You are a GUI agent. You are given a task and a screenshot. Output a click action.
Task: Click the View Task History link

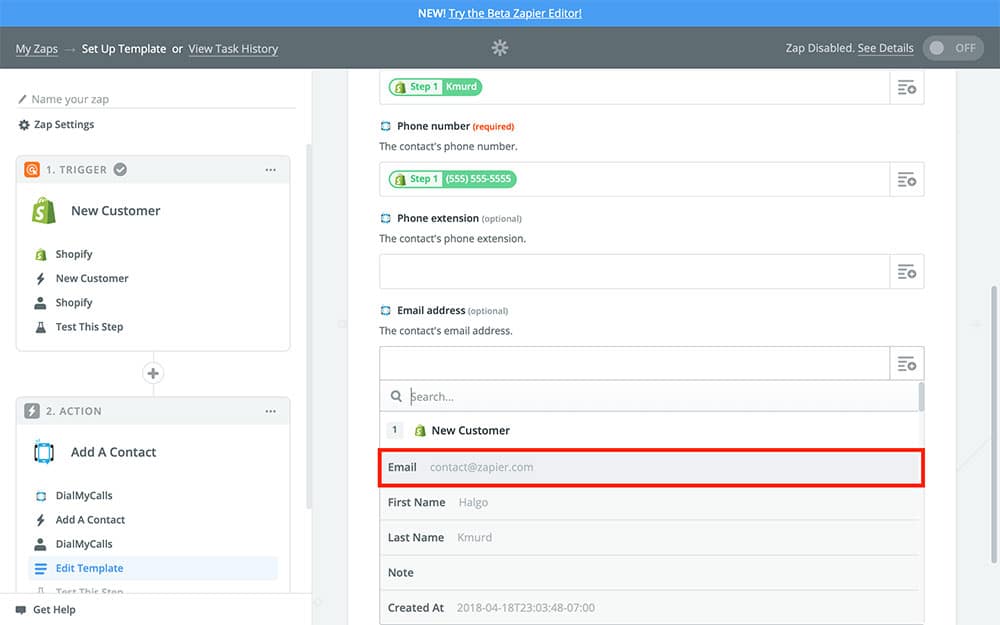click(233, 49)
